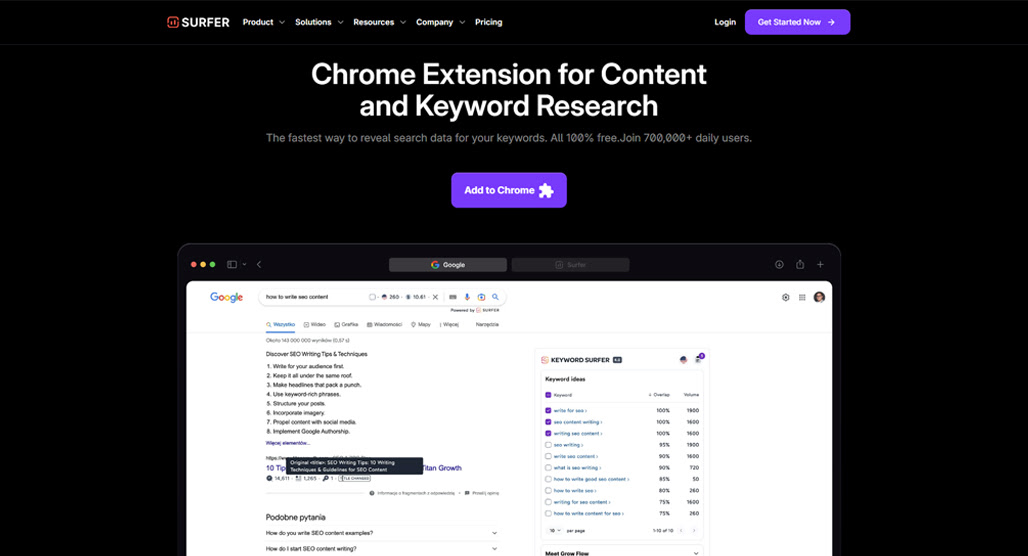Click the download icon in mockup browser toolbar
1028x556 pixels.
(779, 264)
